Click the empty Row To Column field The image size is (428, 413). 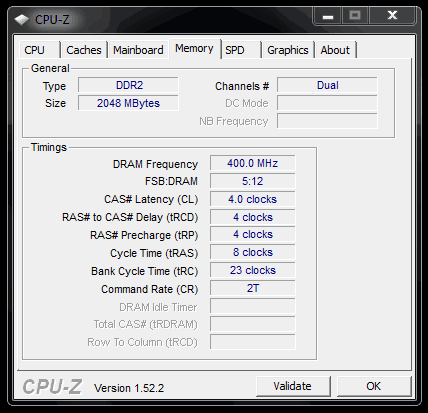(x=253, y=342)
